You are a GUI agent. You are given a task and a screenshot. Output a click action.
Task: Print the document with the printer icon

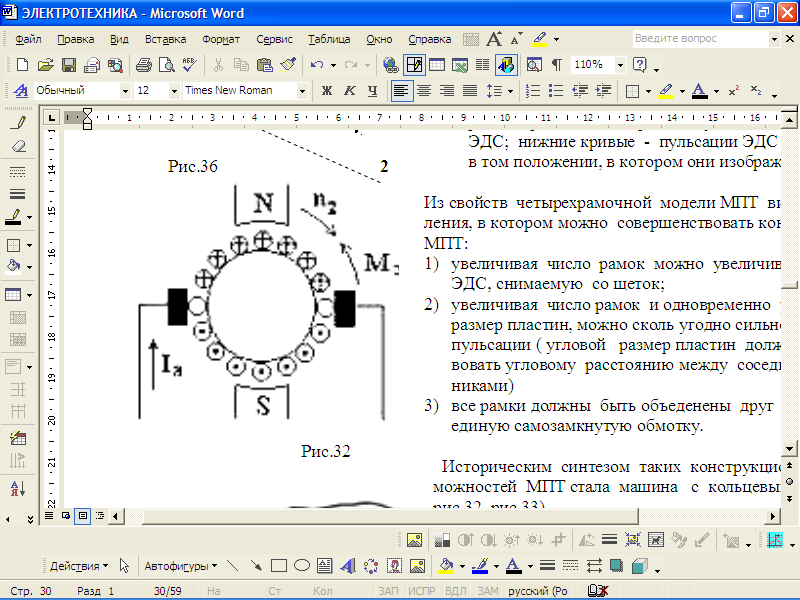(x=144, y=65)
